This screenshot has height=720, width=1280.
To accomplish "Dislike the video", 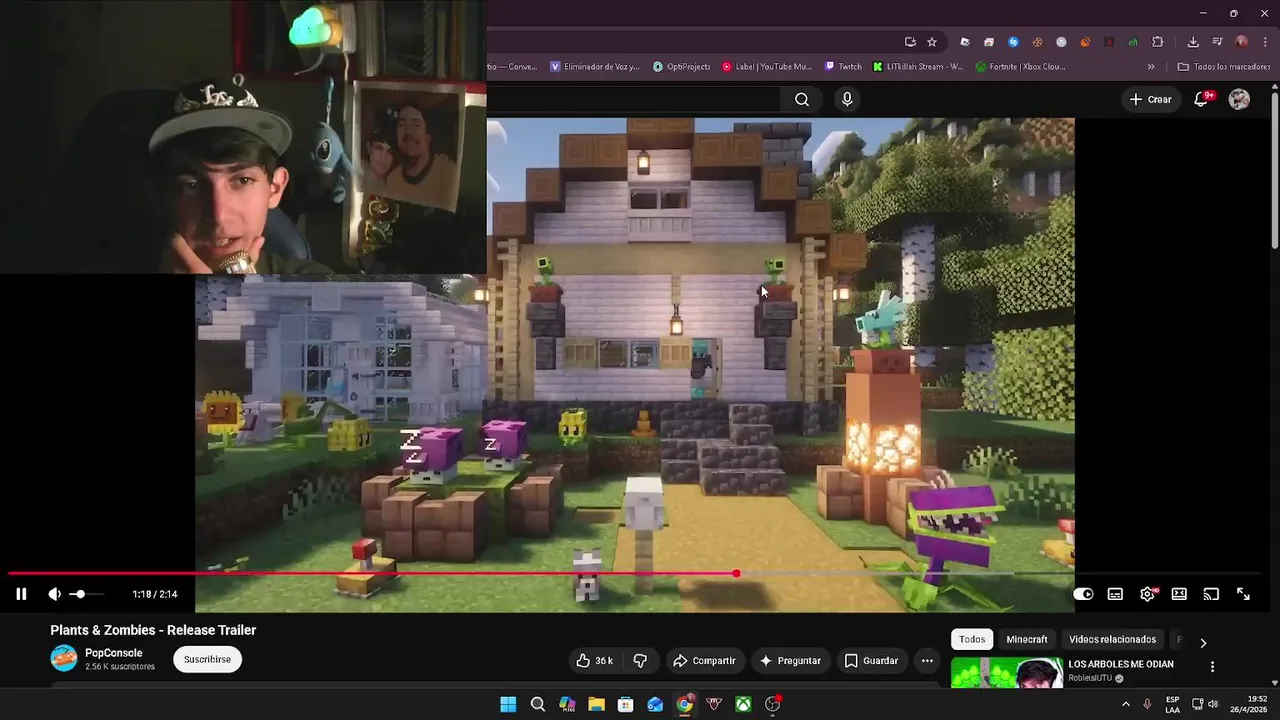I will coord(640,660).
